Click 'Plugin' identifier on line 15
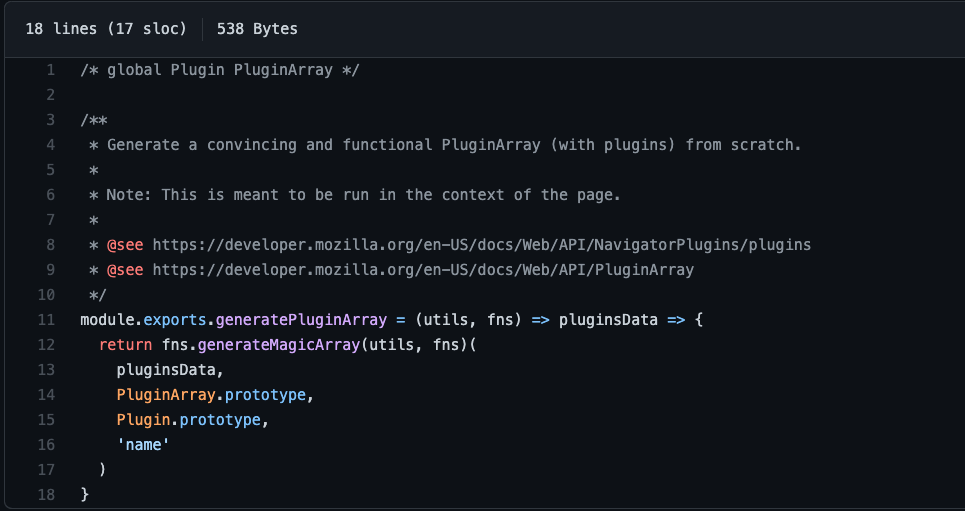Viewport: 965px width, 511px height. [x=143, y=420]
